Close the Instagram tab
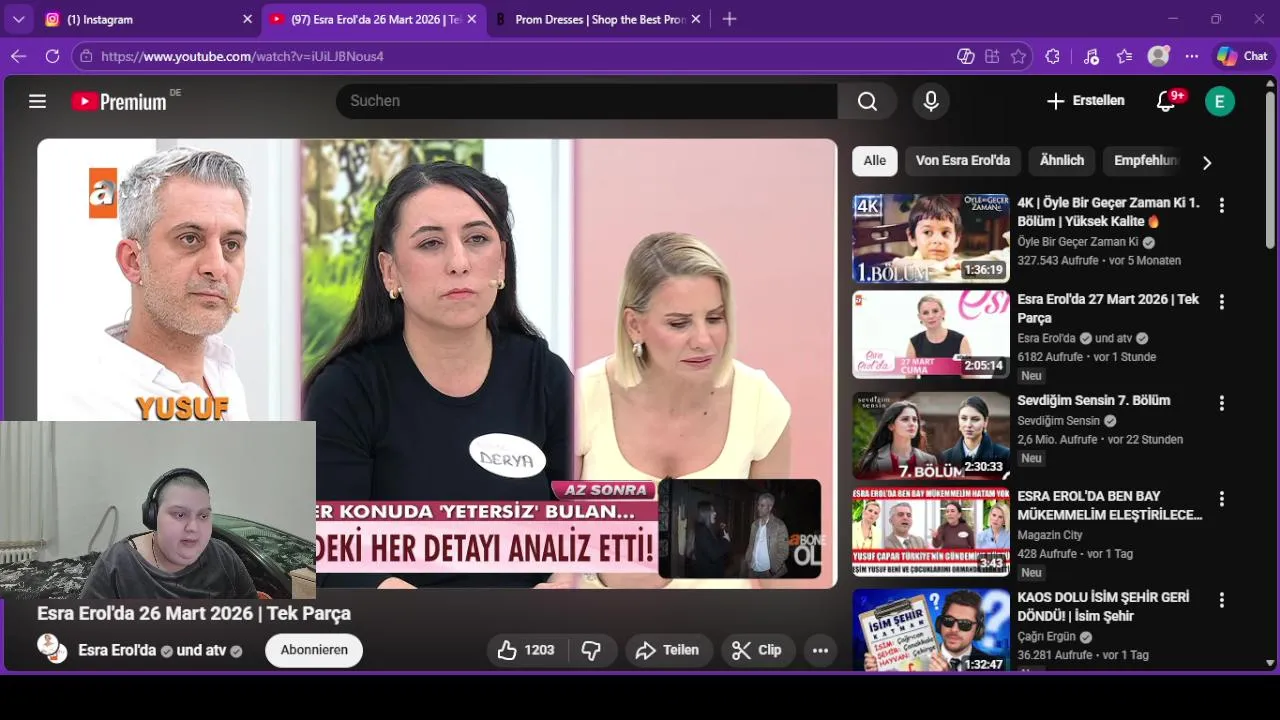Image resolution: width=1280 pixels, height=720 pixels. (247, 19)
